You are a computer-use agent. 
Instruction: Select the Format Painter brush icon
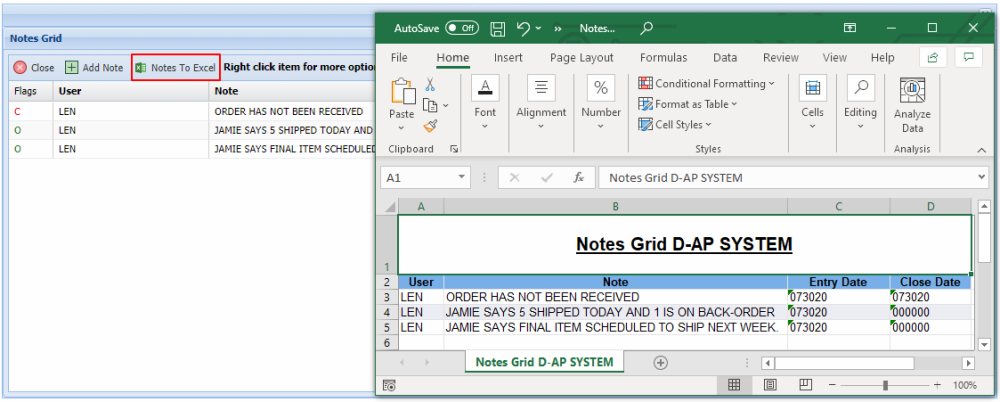(430, 126)
